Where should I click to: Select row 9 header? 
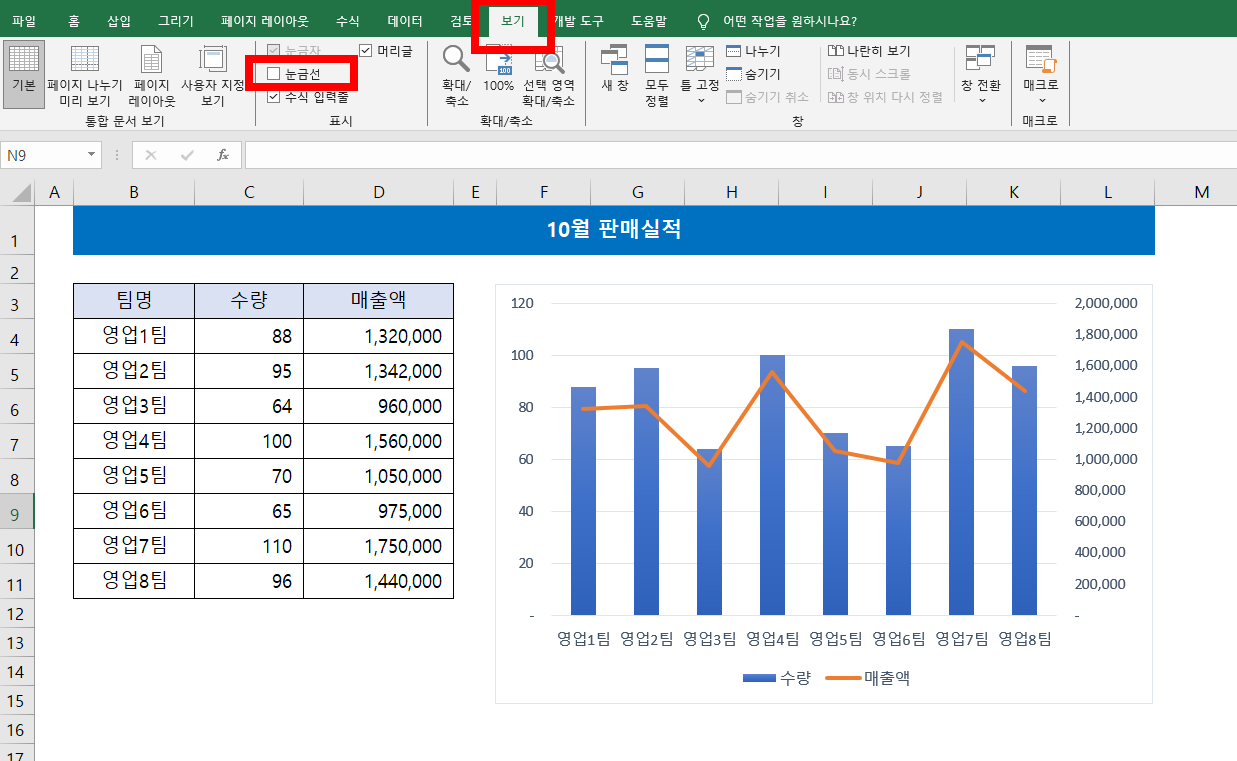tap(17, 512)
